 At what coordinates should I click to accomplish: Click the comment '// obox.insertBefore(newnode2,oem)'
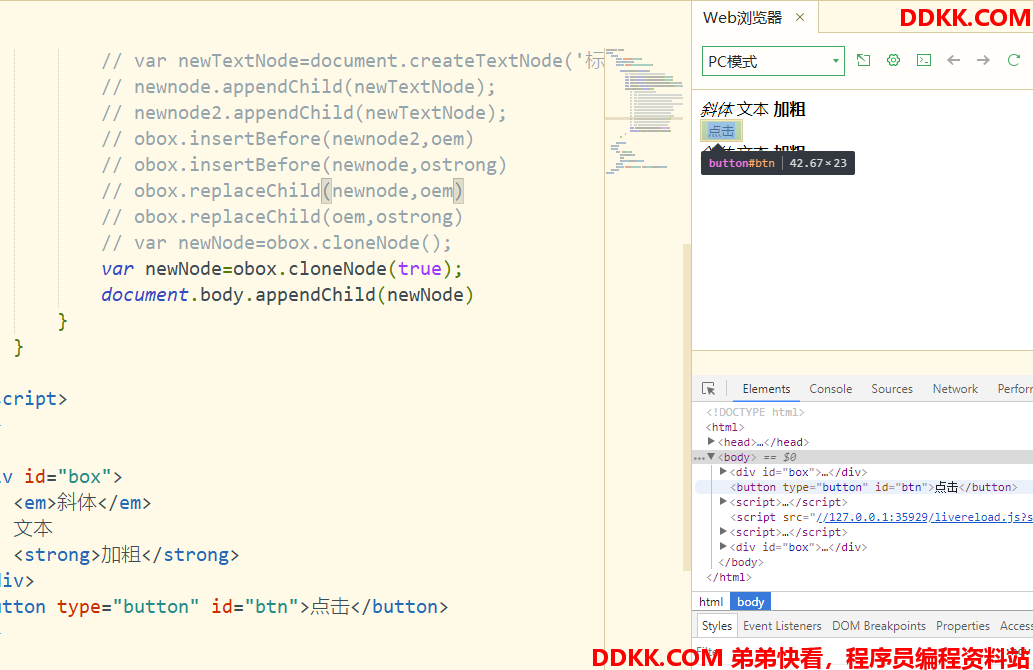point(288,139)
